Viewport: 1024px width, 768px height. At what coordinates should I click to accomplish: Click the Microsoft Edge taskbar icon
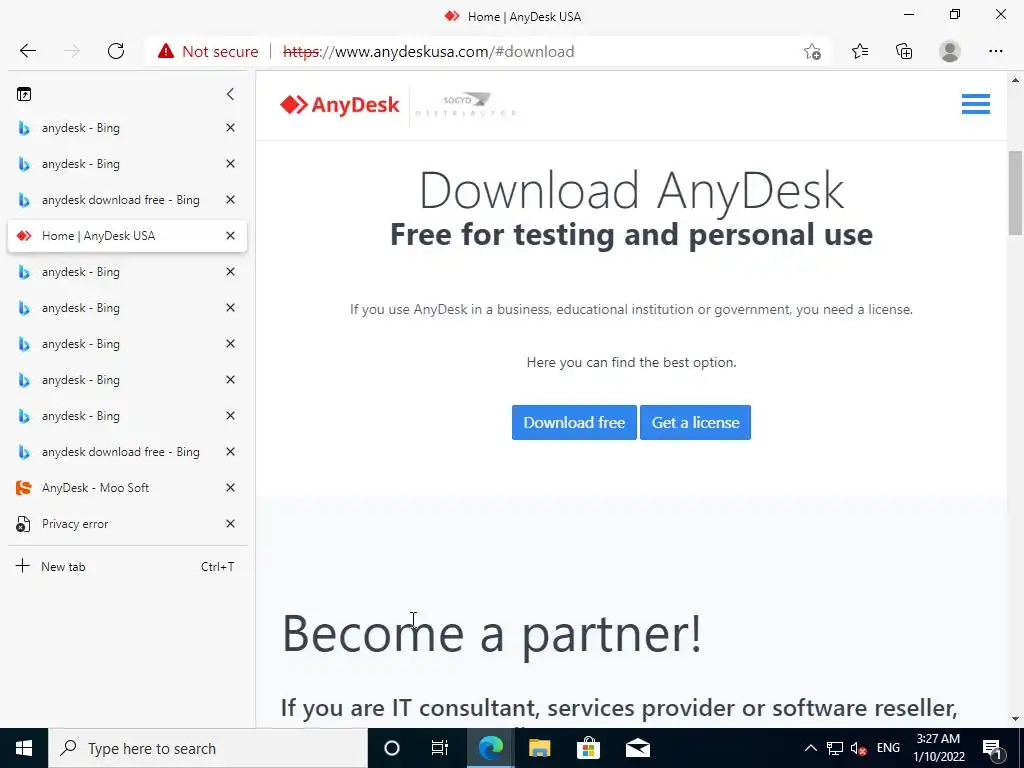click(x=490, y=748)
